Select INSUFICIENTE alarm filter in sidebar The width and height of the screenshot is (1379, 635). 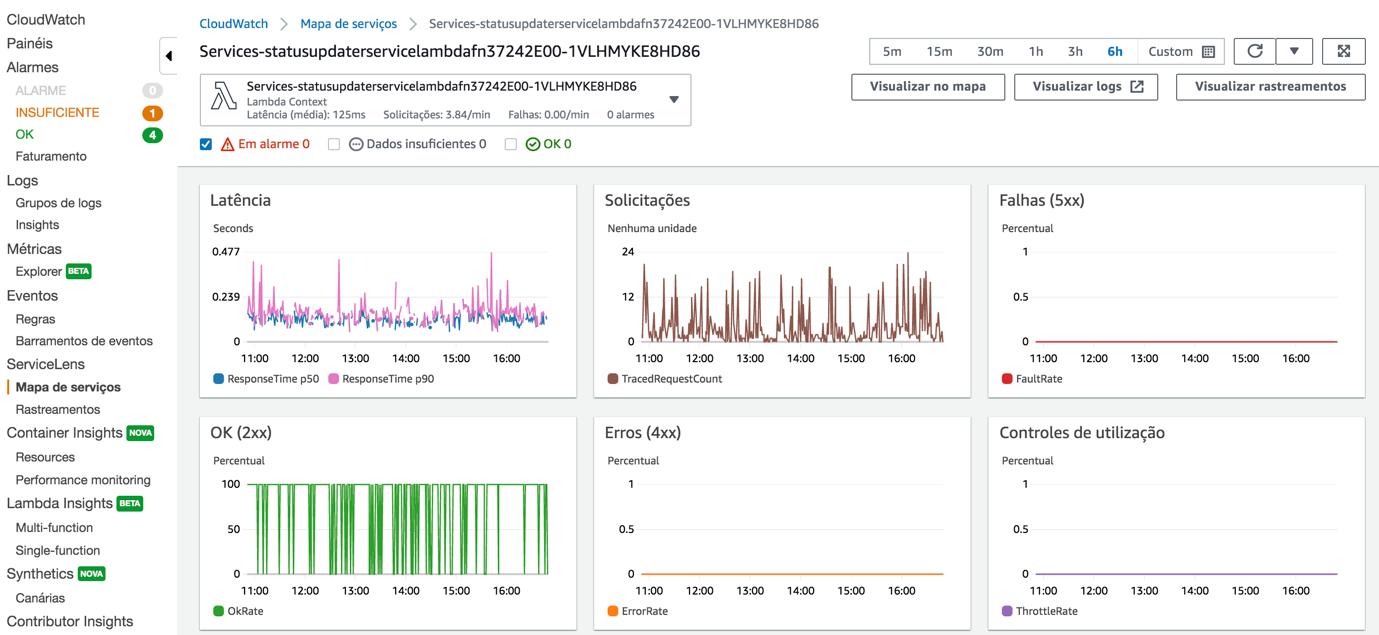click(x=57, y=113)
